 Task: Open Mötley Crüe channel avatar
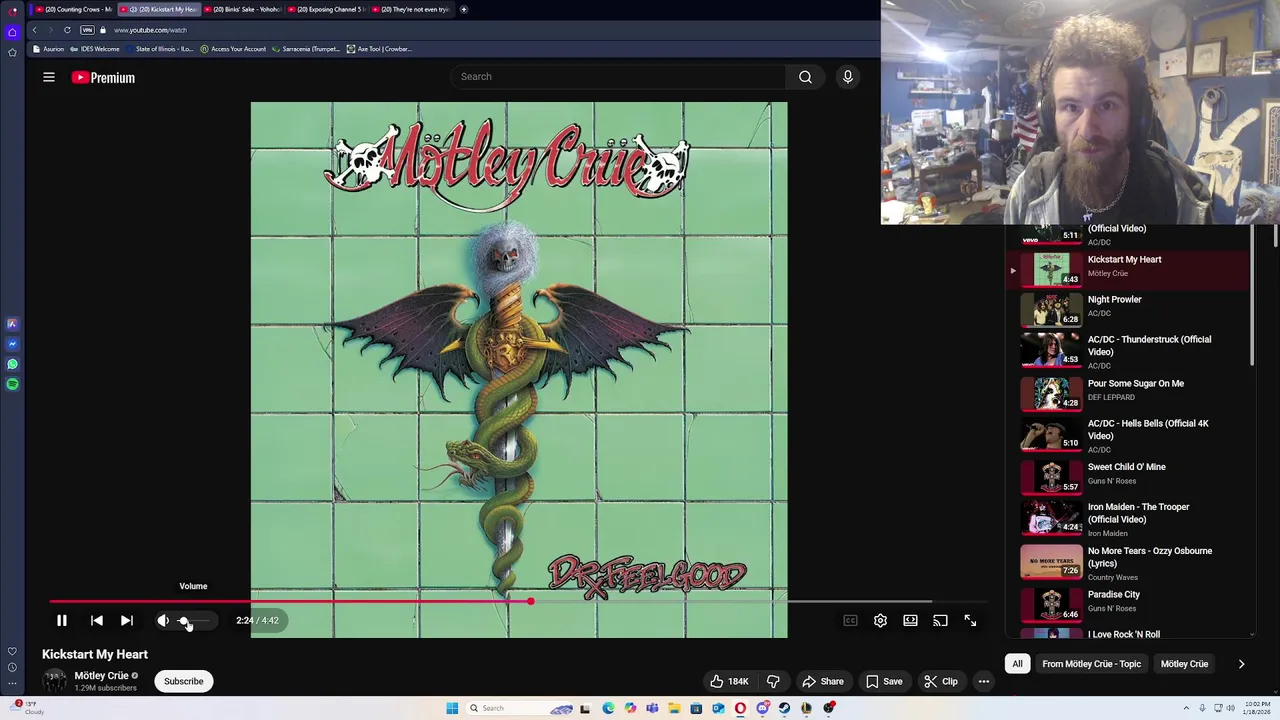click(x=54, y=681)
